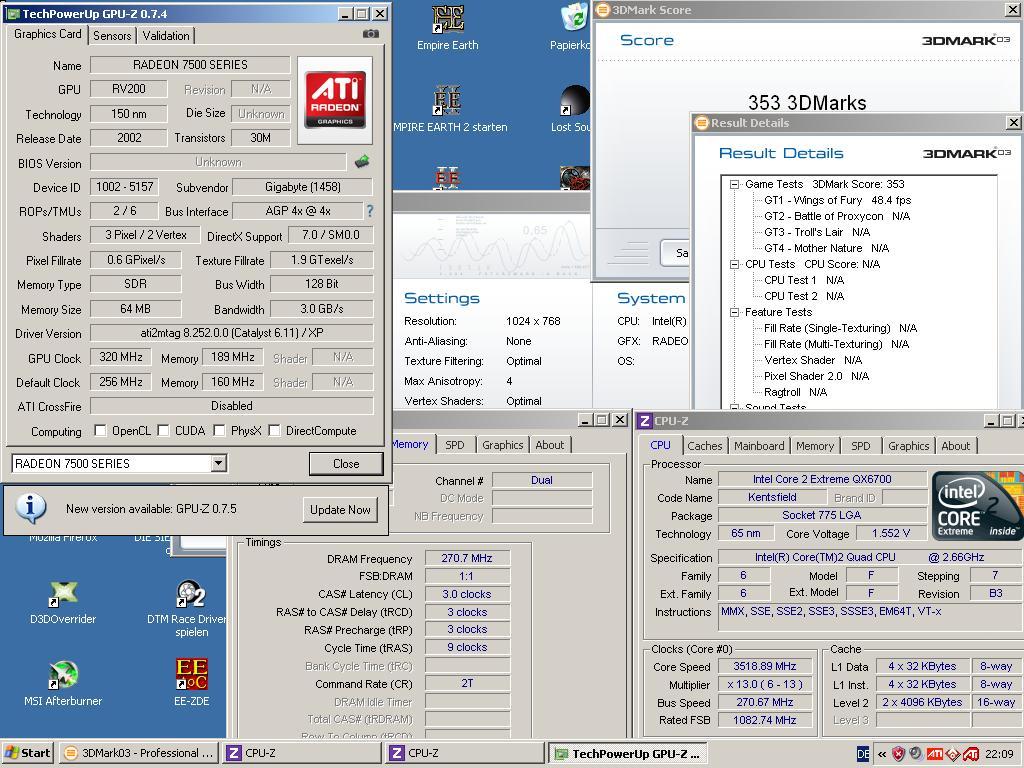Click the Core Speed 3518.89 MHz field
The height and width of the screenshot is (768, 1024).
click(765, 667)
